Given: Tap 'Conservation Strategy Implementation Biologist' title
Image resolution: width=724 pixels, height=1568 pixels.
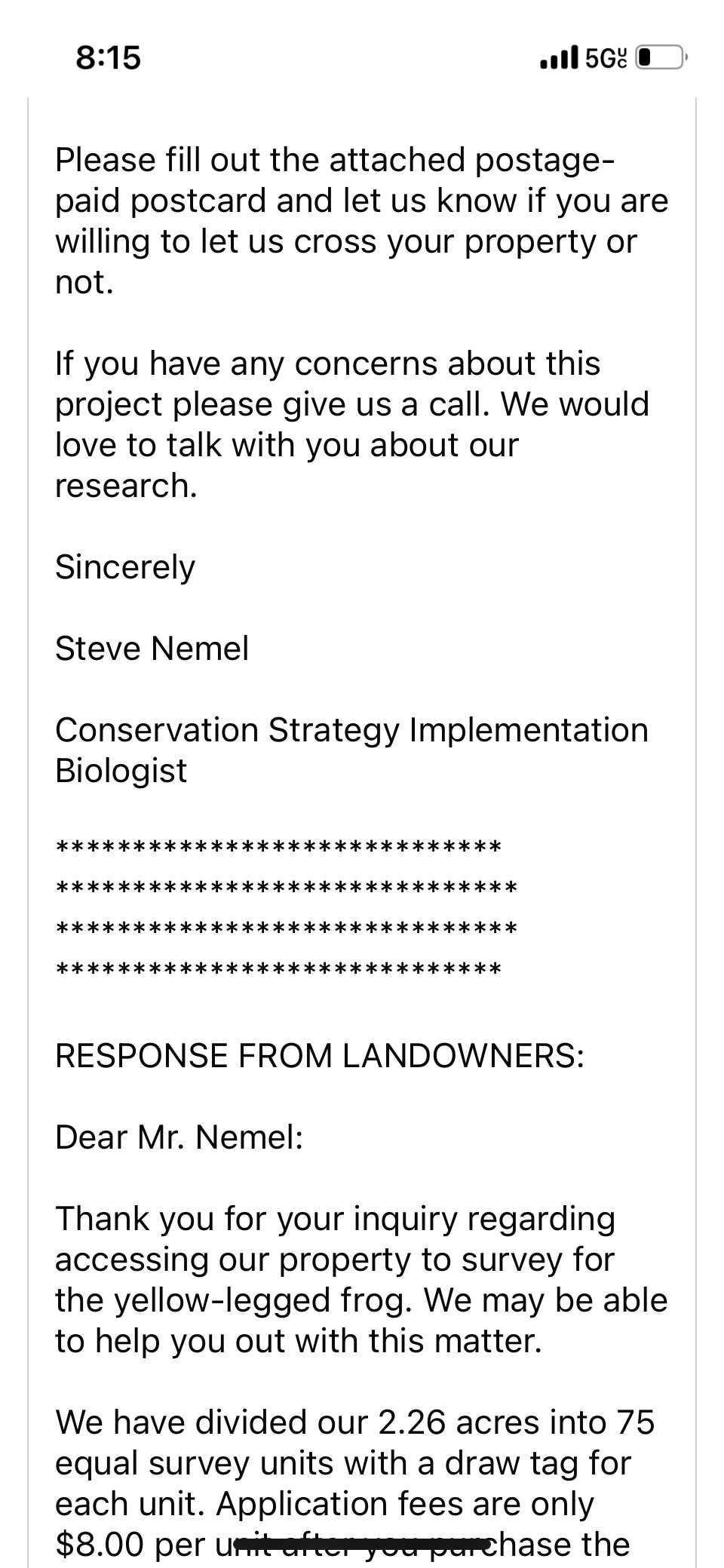Looking at the screenshot, I should point(351,750).
